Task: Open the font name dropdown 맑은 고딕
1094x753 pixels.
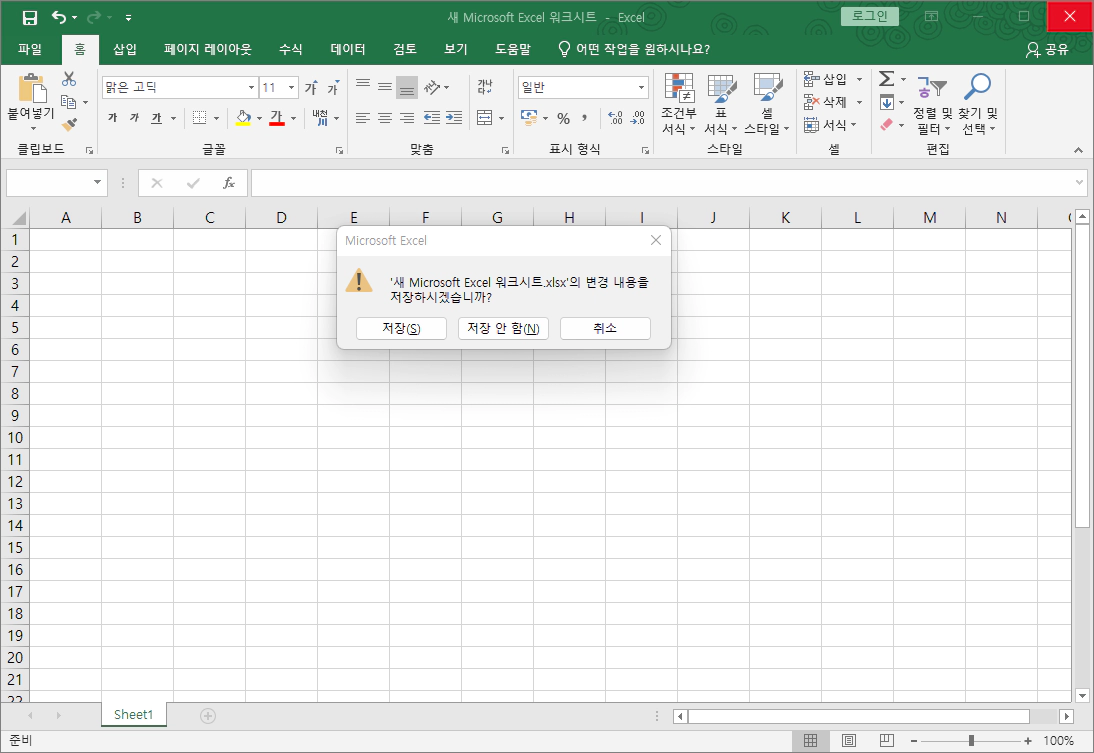Action: (251, 87)
